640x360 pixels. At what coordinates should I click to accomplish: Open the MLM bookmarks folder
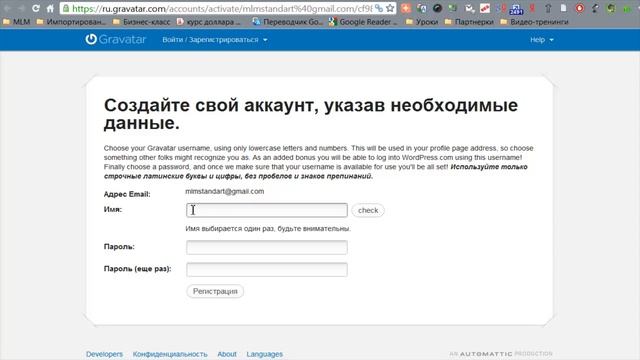click(x=17, y=22)
